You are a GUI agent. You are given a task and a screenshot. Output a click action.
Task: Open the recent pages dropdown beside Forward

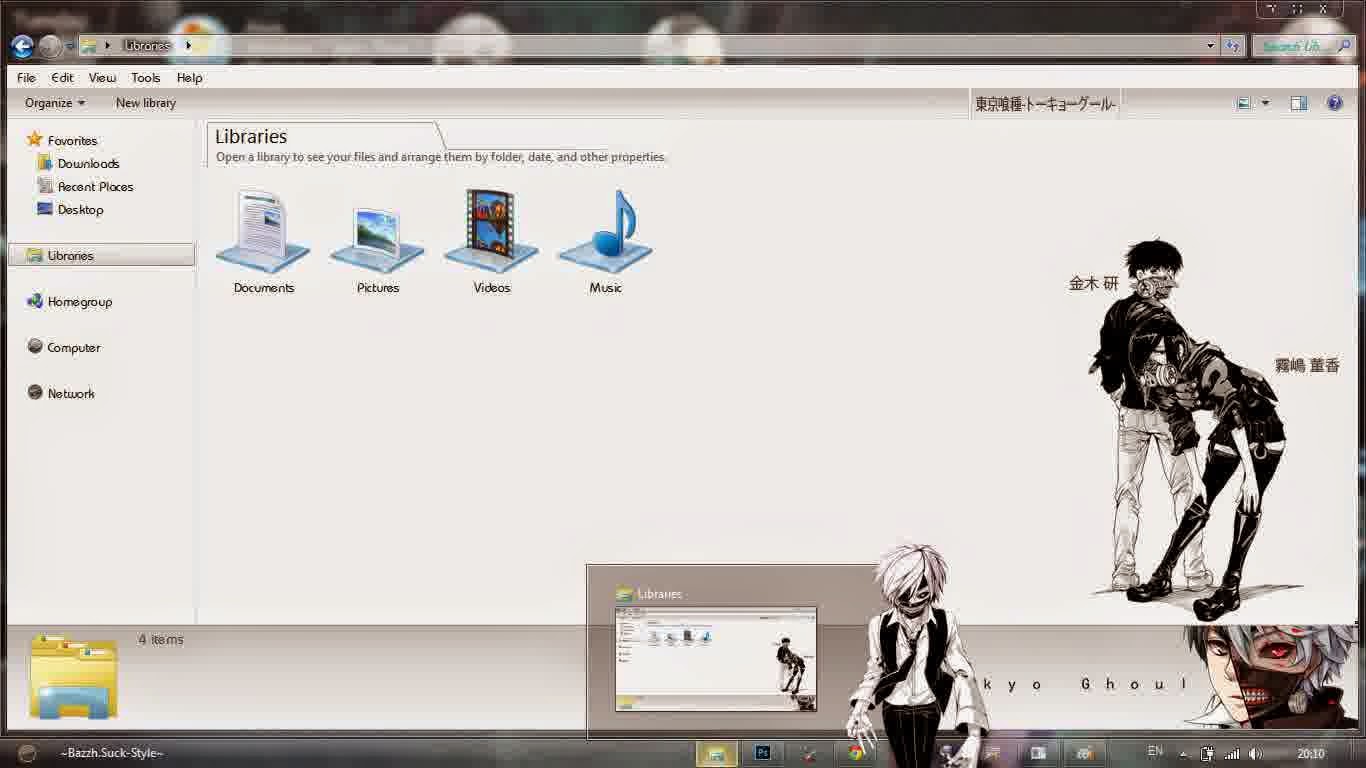pos(70,46)
